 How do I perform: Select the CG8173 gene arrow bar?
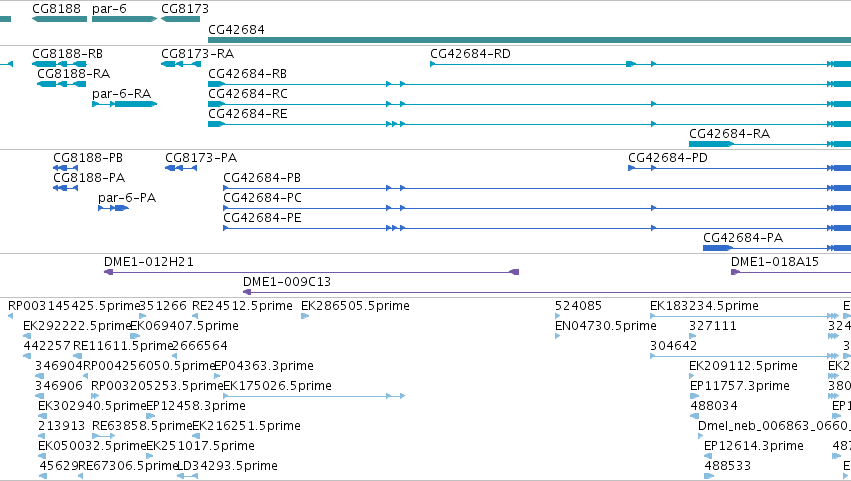click(x=180, y=19)
